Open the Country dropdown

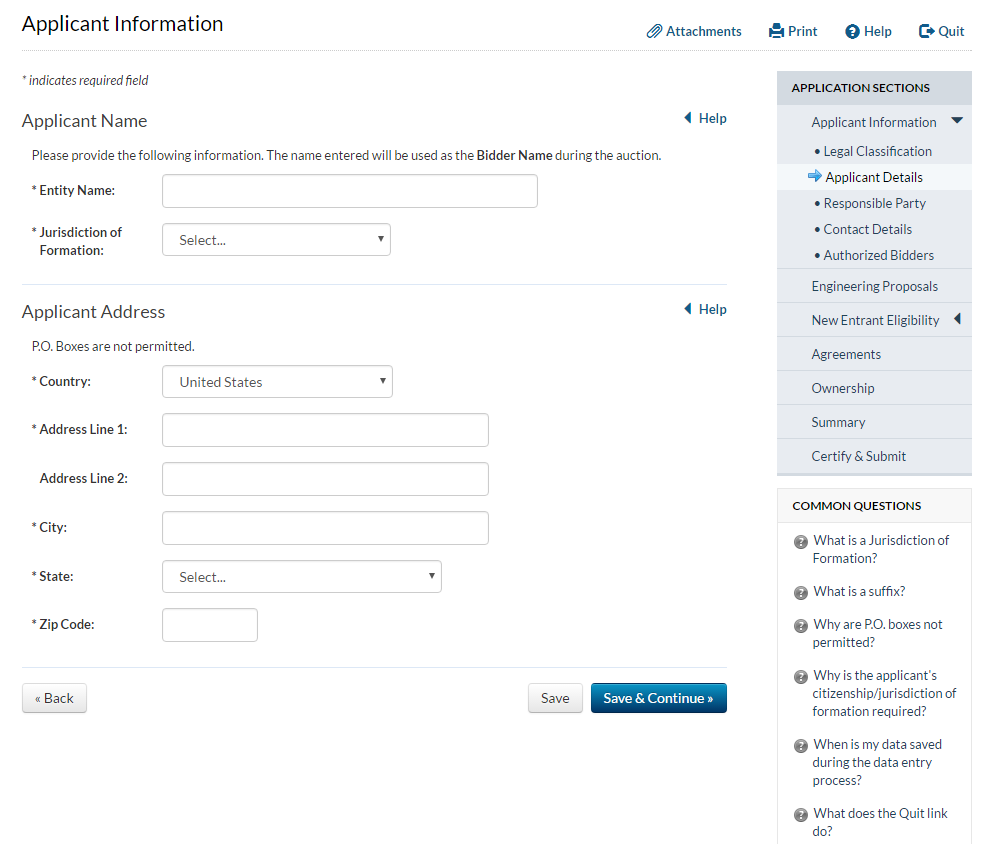click(x=277, y=382)
